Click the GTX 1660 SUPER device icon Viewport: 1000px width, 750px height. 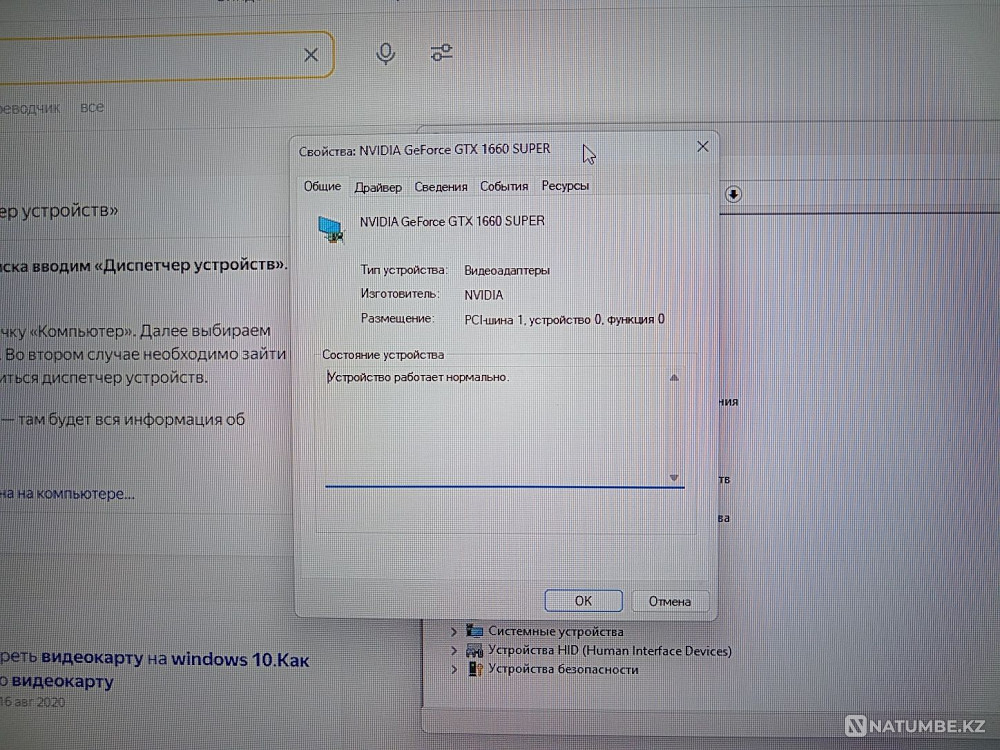click(332, 230)
